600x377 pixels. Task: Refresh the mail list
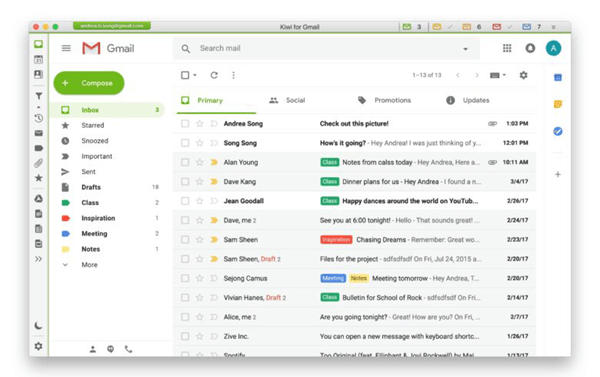click(x=214, y=75)
